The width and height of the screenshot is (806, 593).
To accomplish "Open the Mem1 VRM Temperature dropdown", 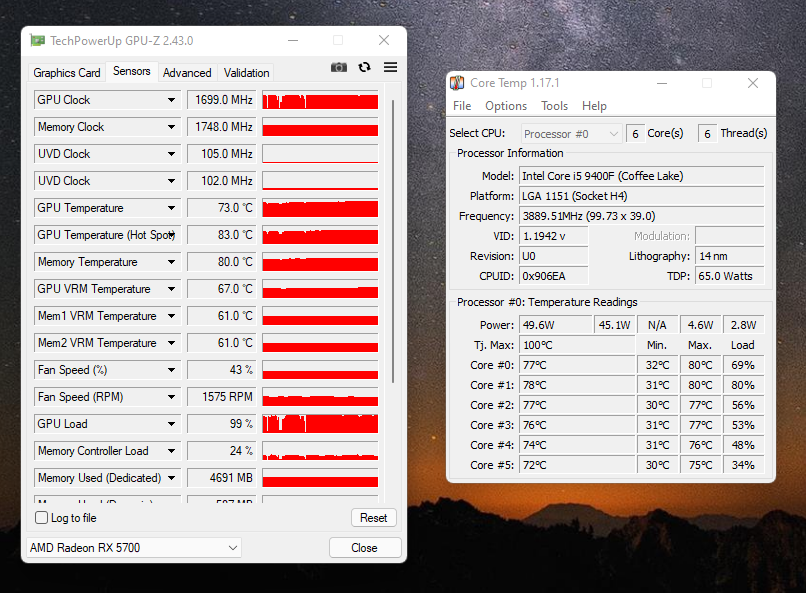I will pos(171,316).
